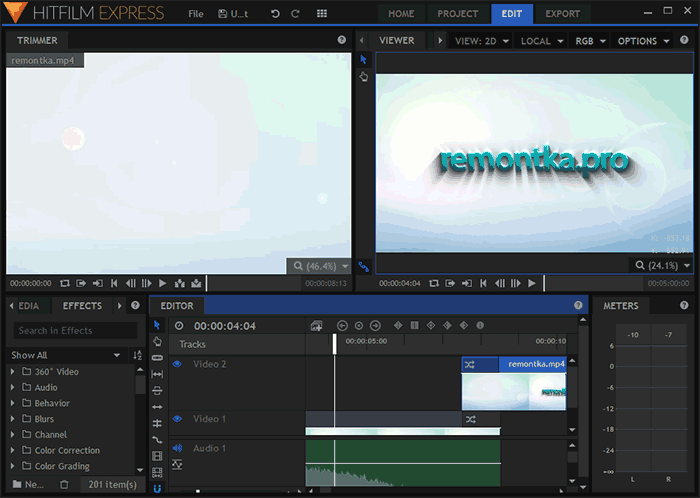Hide the Video 2 track
Screen dimensions: 700x498
tap(177, 364)
